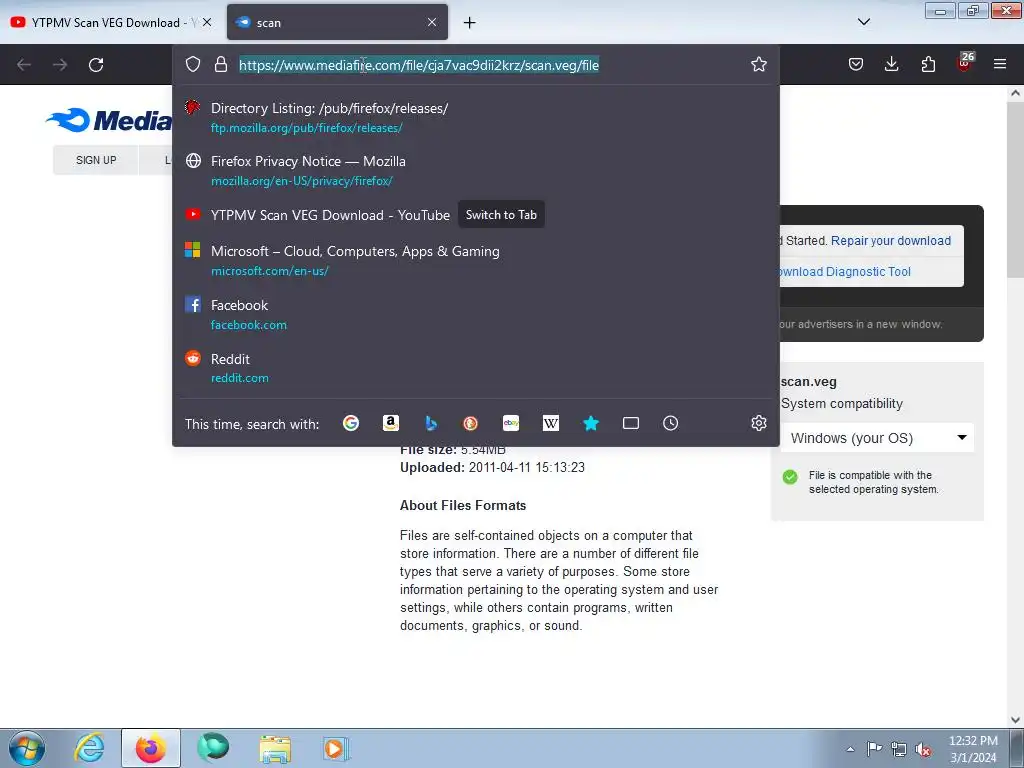Open uBlock extension icon showing 26
This screenshot has height=768, width=1024.
(965, 62)
